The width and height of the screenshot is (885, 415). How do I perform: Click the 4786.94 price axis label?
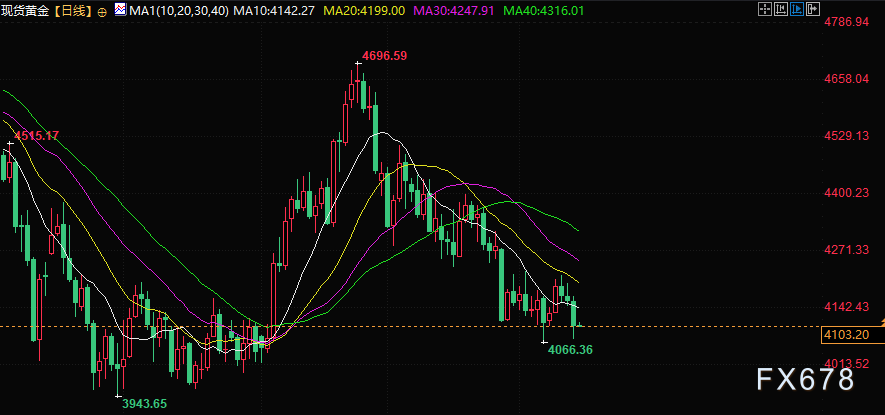[x=846, y=22]
